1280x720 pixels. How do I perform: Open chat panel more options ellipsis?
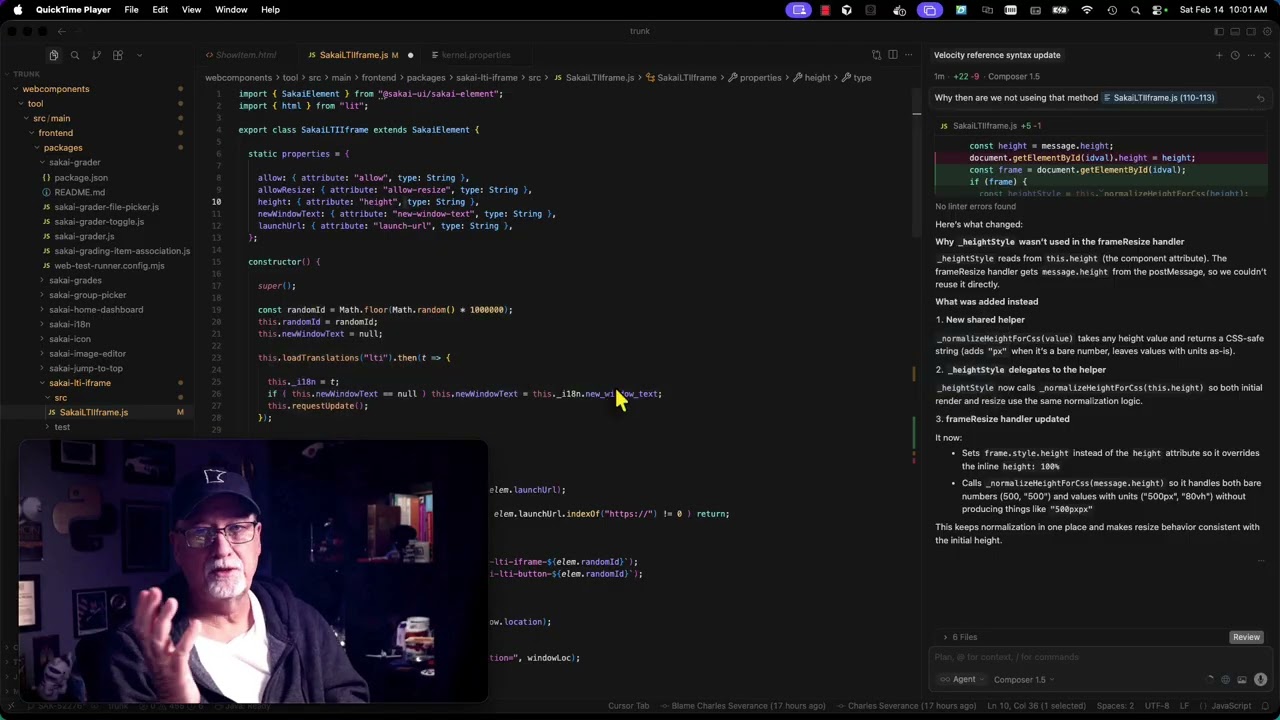pos(1251,55)
